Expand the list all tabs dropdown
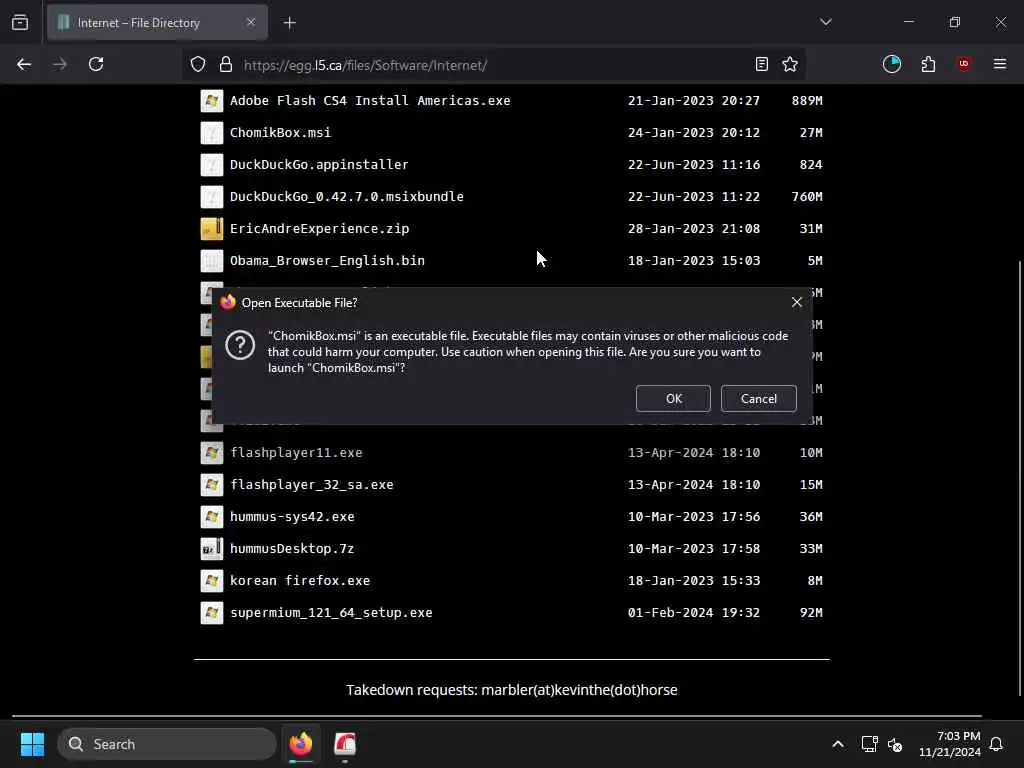Image resolution: width=1024 pixels, height=768 pixels. [825, 22]
